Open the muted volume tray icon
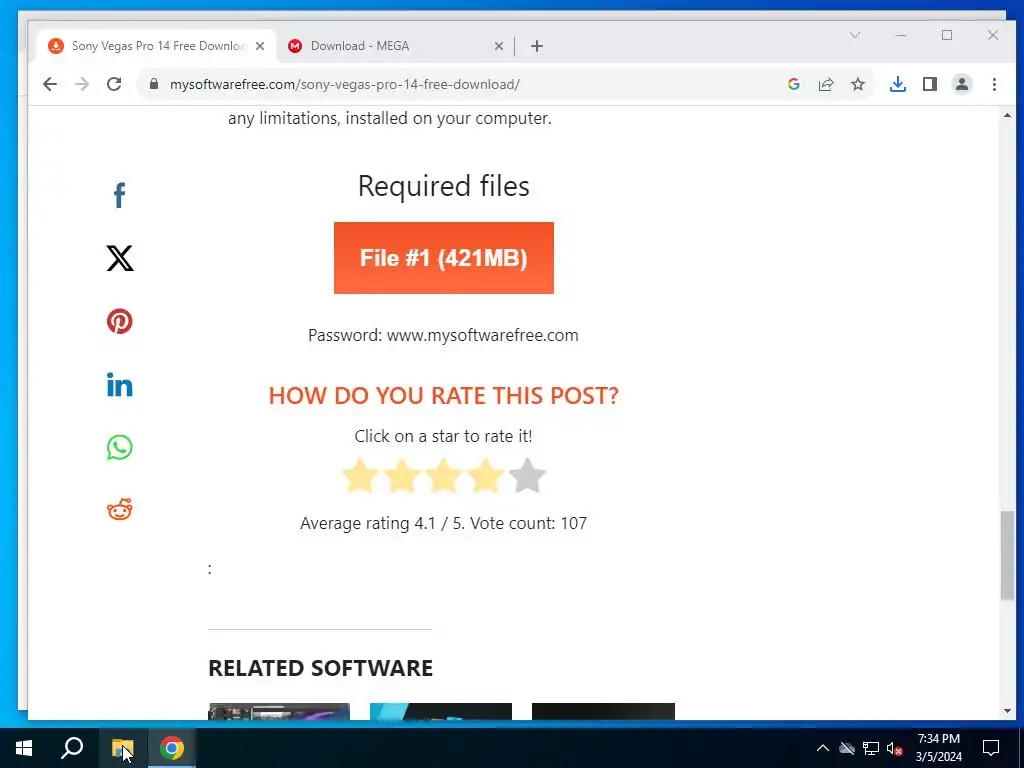This screenshot has width=1024, height=768. (x=895, y=748)
